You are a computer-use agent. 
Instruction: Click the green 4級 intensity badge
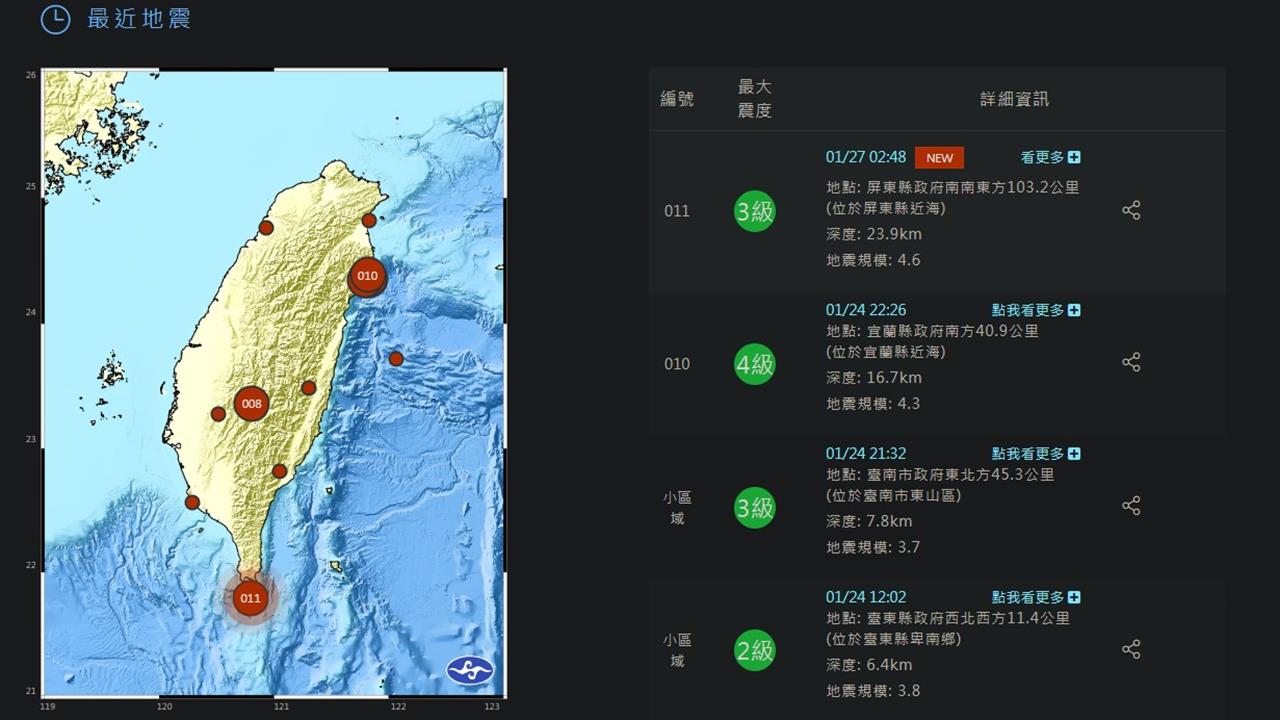(x=755, y=364)
